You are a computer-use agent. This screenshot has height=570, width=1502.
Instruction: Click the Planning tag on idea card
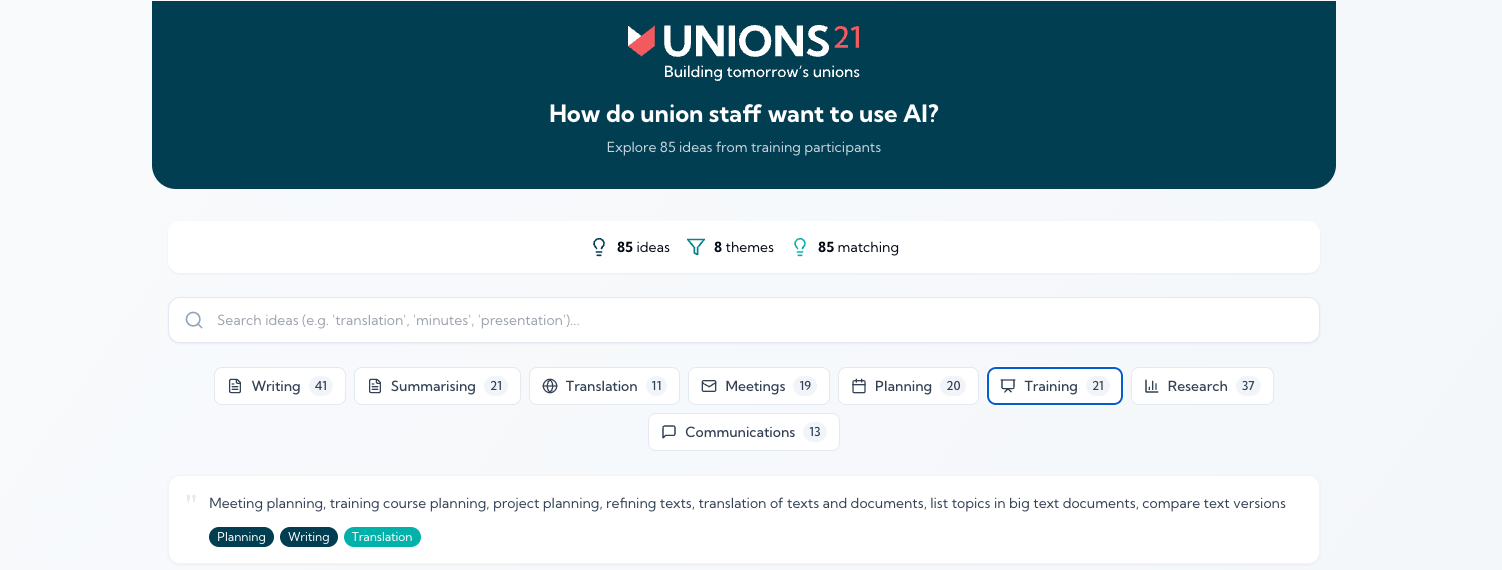coord(241,537)
